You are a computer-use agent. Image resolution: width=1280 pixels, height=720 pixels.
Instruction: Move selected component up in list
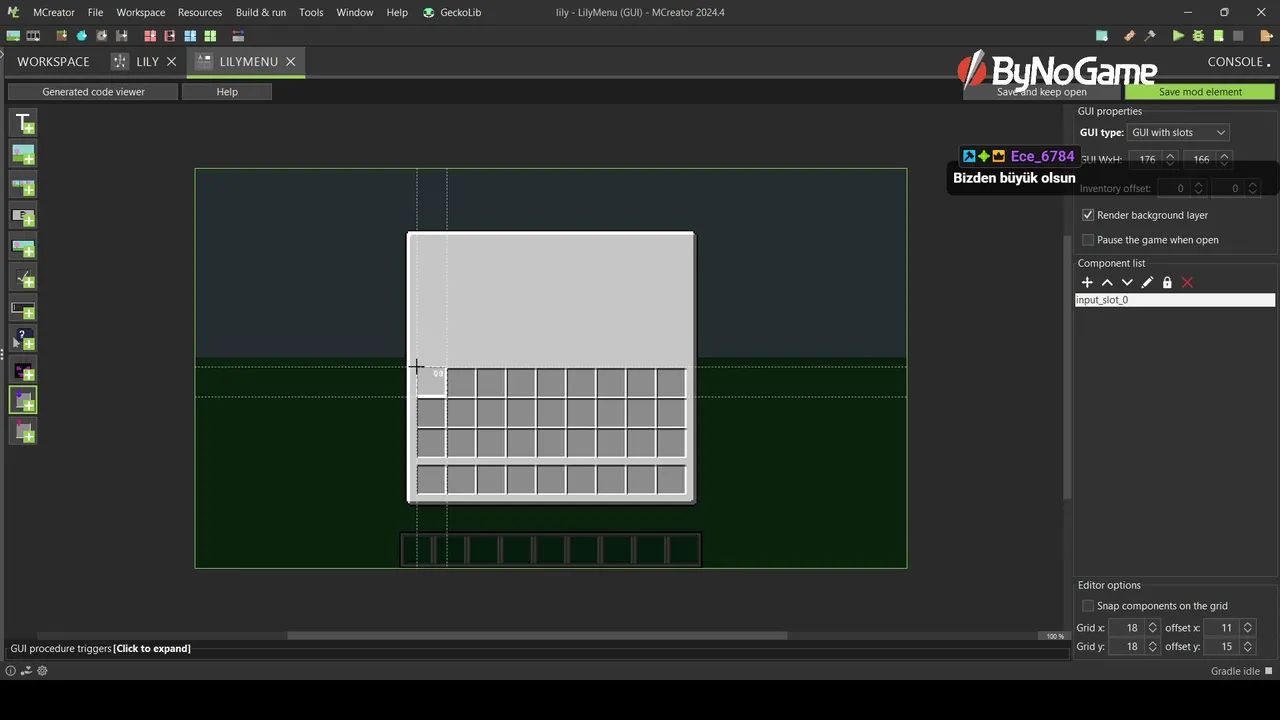click(x=1107, y=283)
